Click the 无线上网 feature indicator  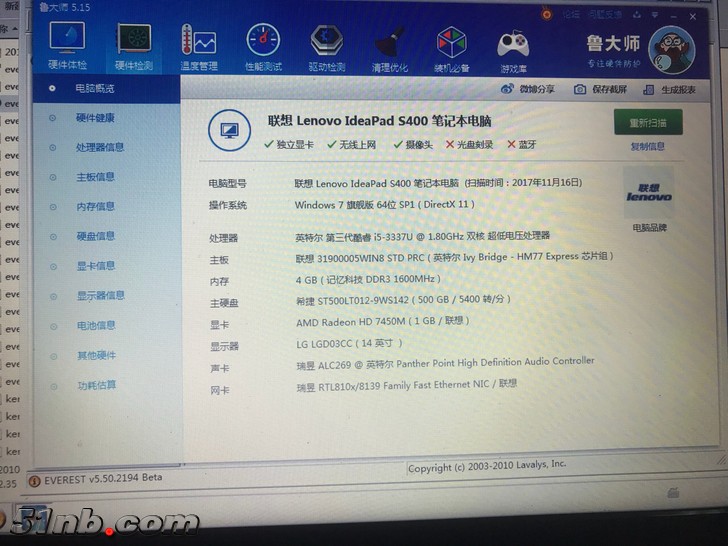[351, 144]
